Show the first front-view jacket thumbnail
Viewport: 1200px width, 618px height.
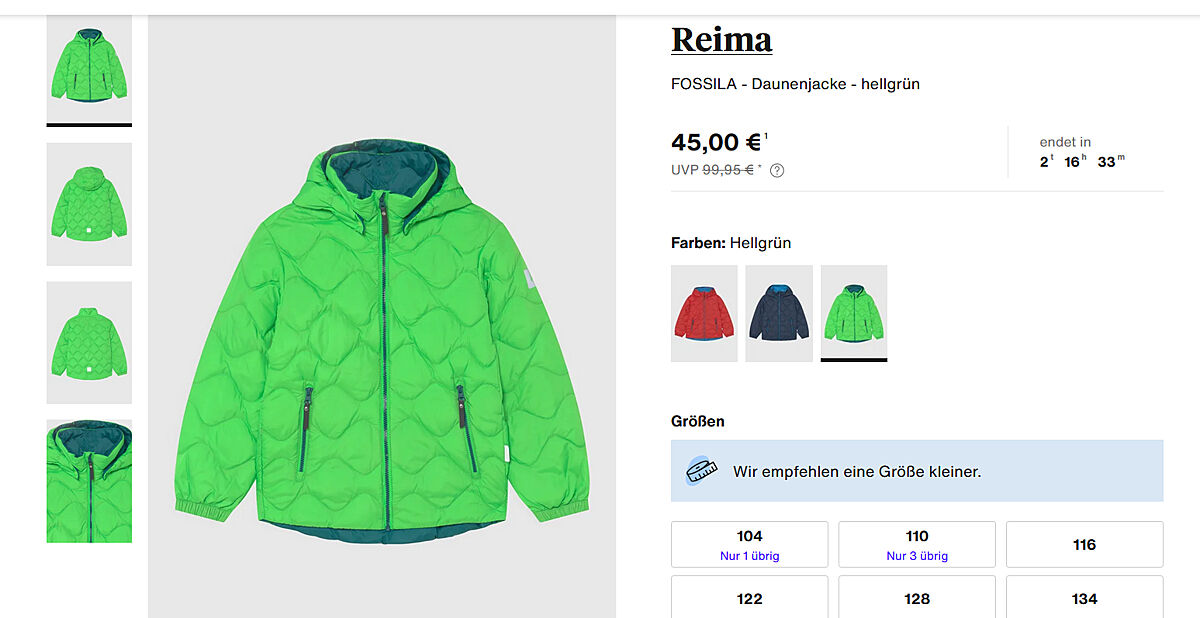(x=89, y=65)
